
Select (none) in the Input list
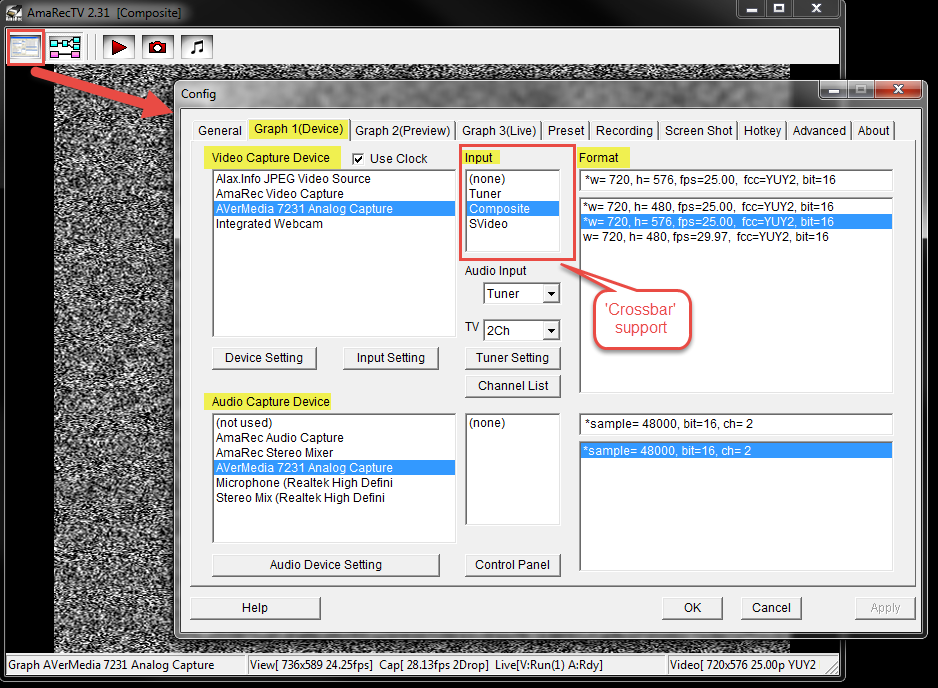513,179
